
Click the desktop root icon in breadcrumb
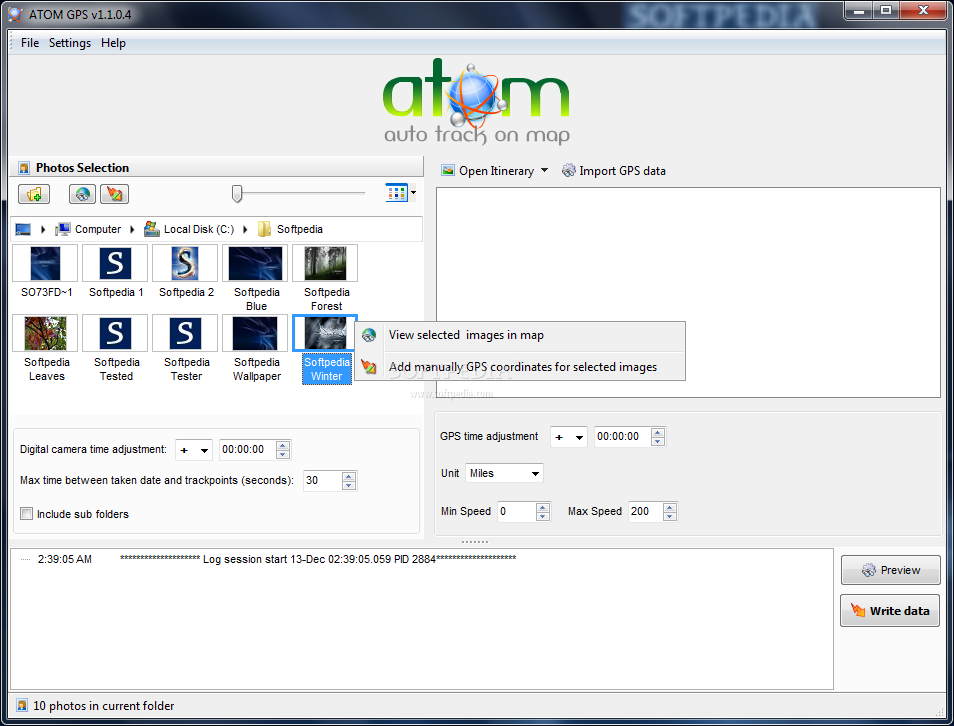click(23, 229)
